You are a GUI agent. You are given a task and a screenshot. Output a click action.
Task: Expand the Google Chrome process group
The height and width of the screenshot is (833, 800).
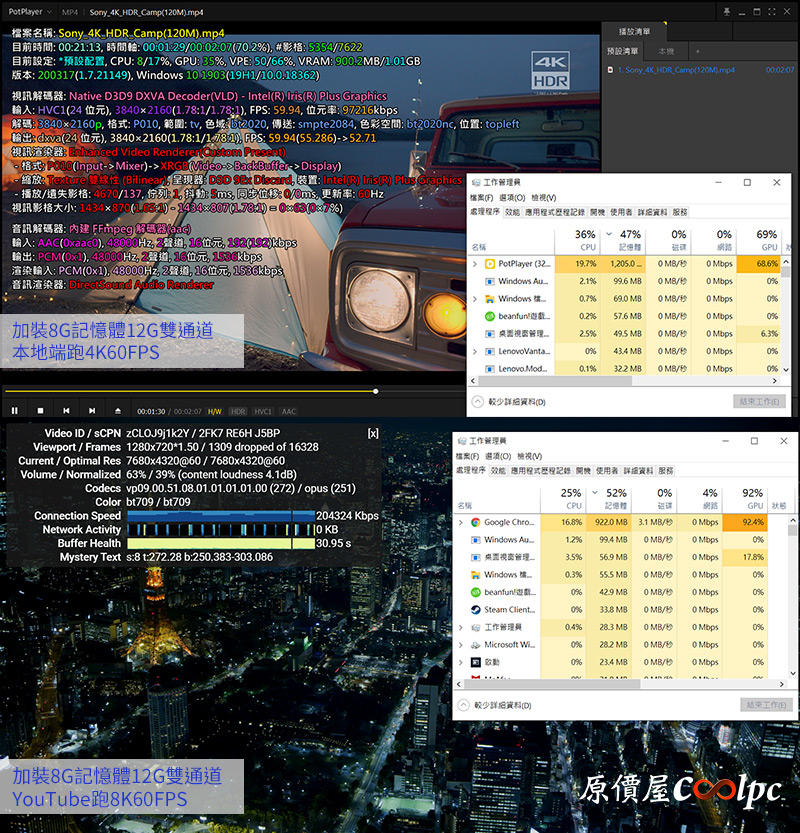click(x=460, y=522)
